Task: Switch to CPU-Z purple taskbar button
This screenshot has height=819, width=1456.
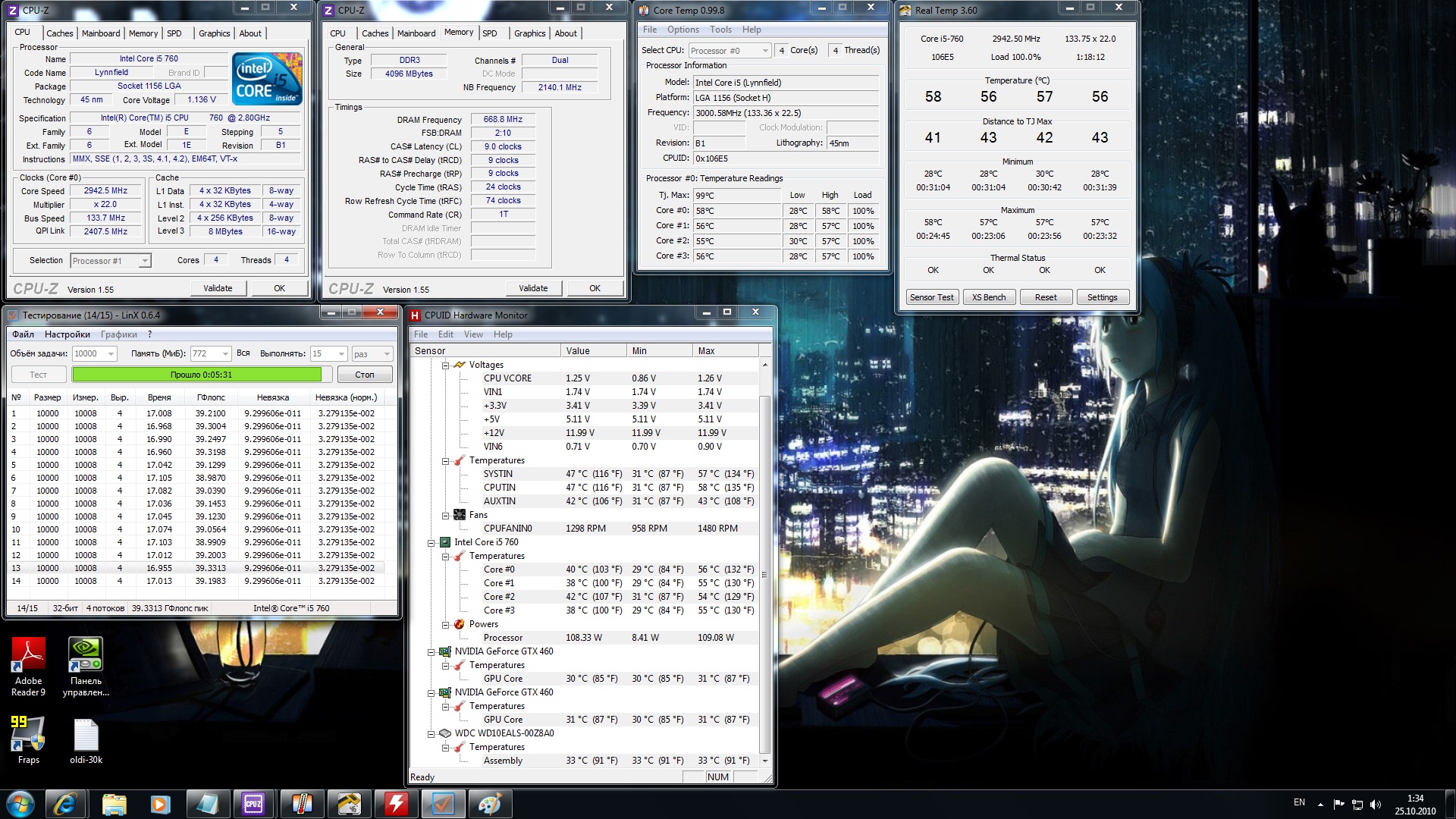Action: 253,804
